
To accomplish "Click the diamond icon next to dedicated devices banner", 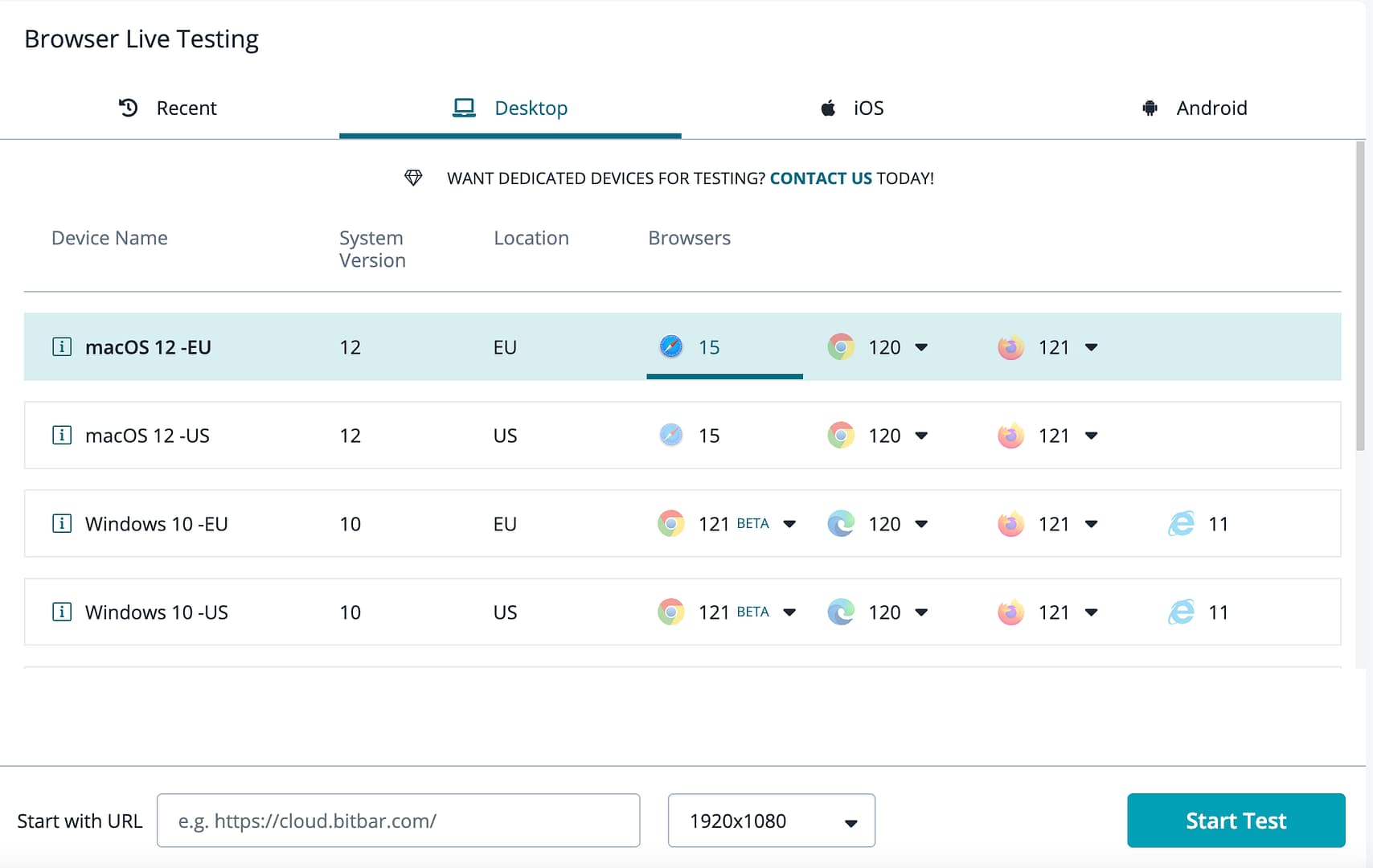I will 414,178.
